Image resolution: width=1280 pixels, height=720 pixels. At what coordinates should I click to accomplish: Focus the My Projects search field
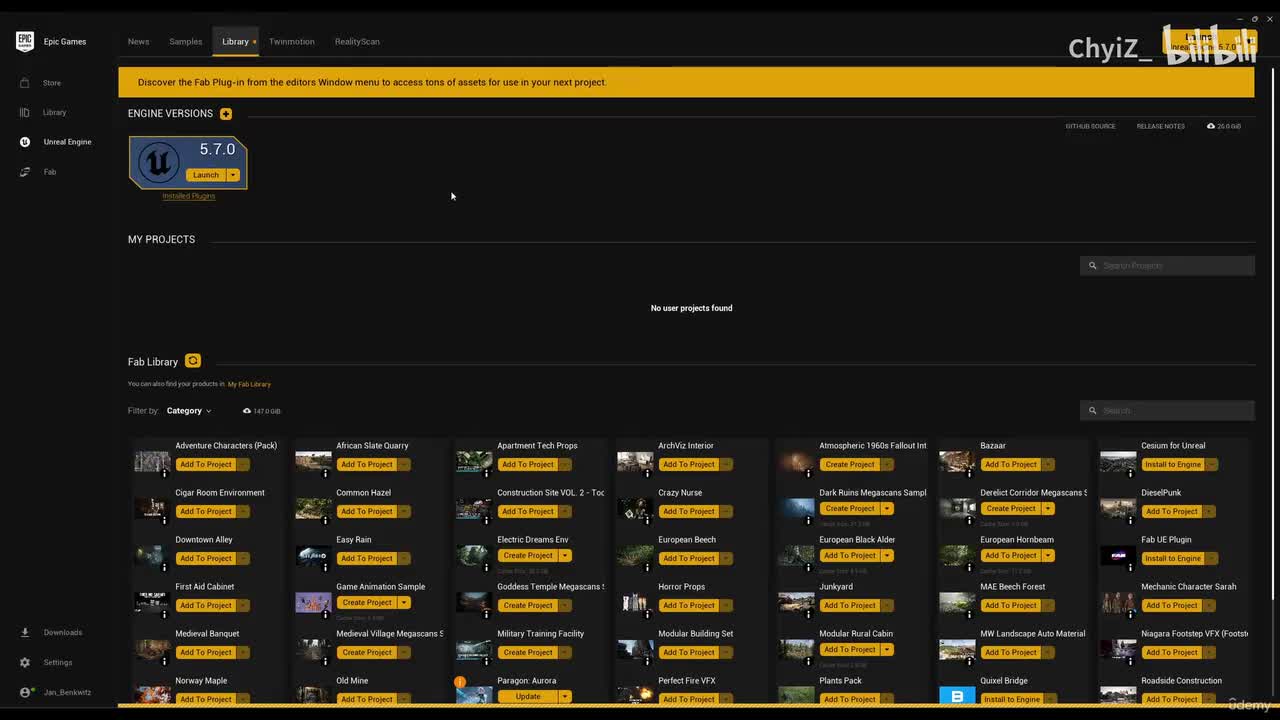pos(1167,266)
